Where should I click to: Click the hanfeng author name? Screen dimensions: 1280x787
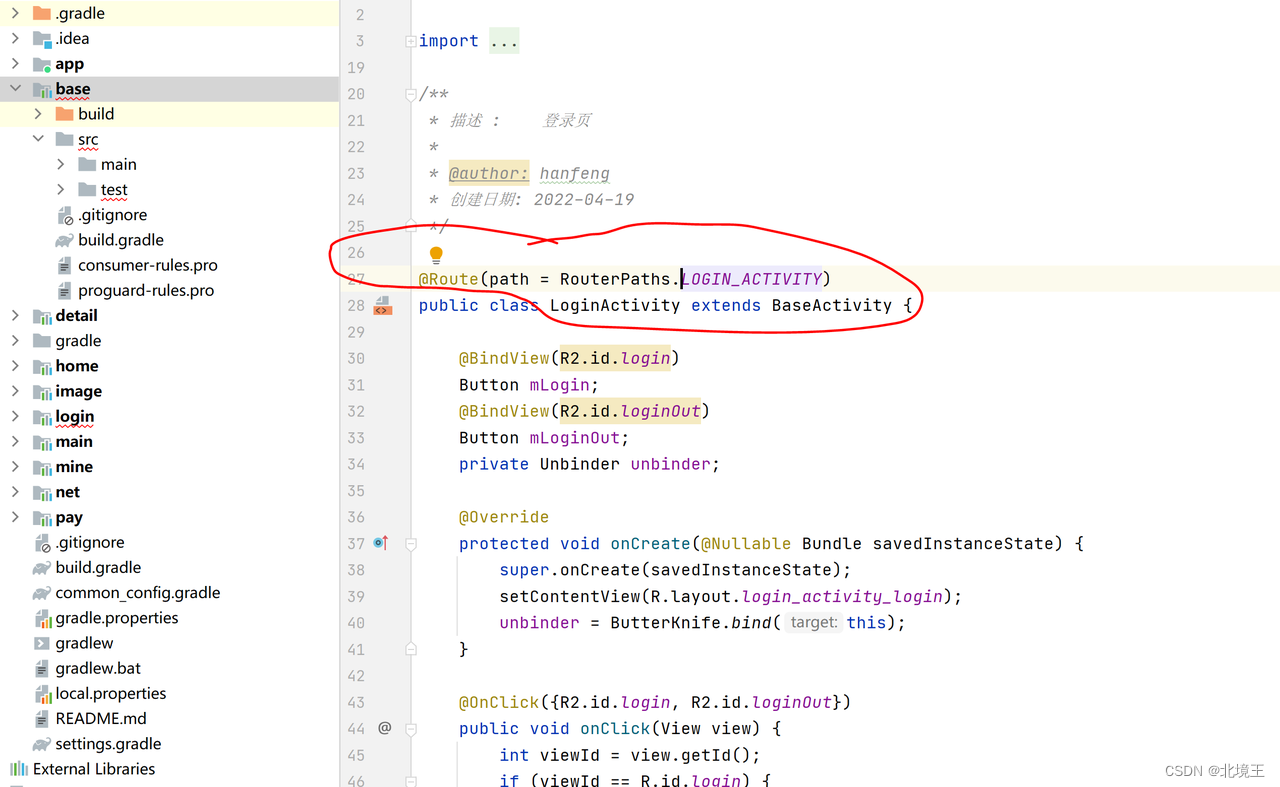(x=575, y=173)
